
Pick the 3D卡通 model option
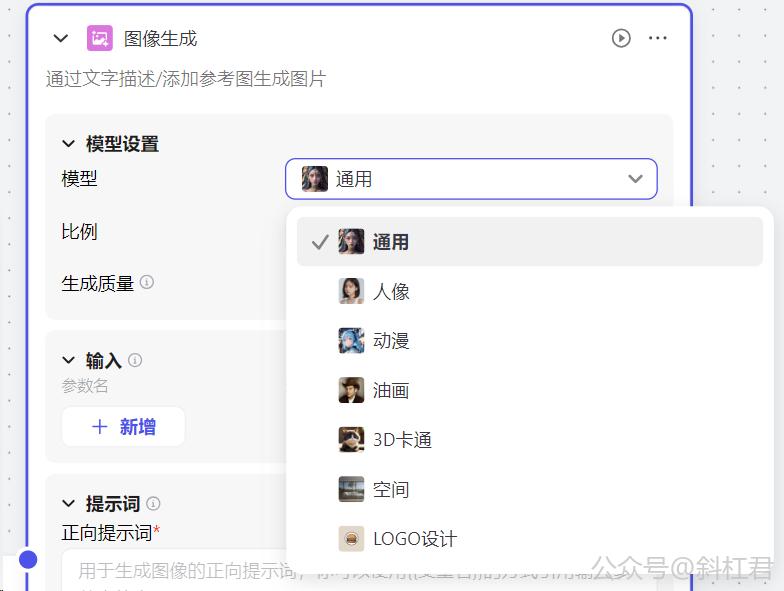(530, 440)
